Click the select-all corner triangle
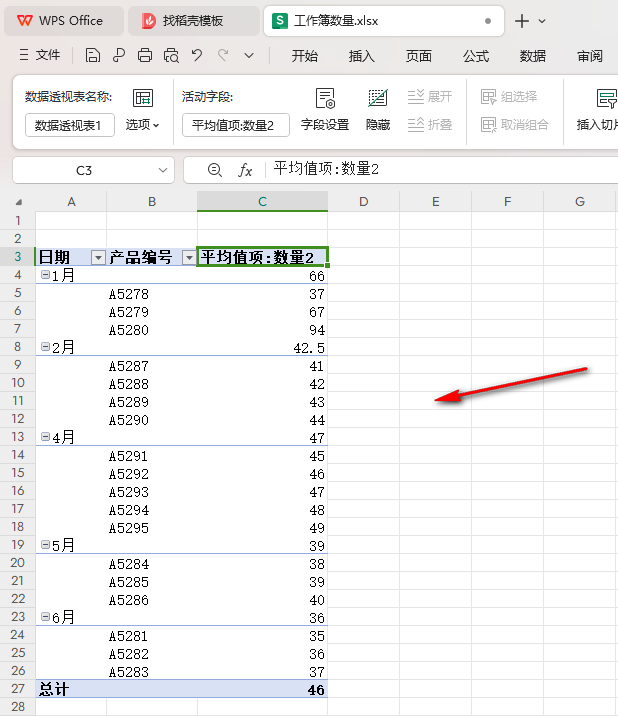 tap(19, 202)
